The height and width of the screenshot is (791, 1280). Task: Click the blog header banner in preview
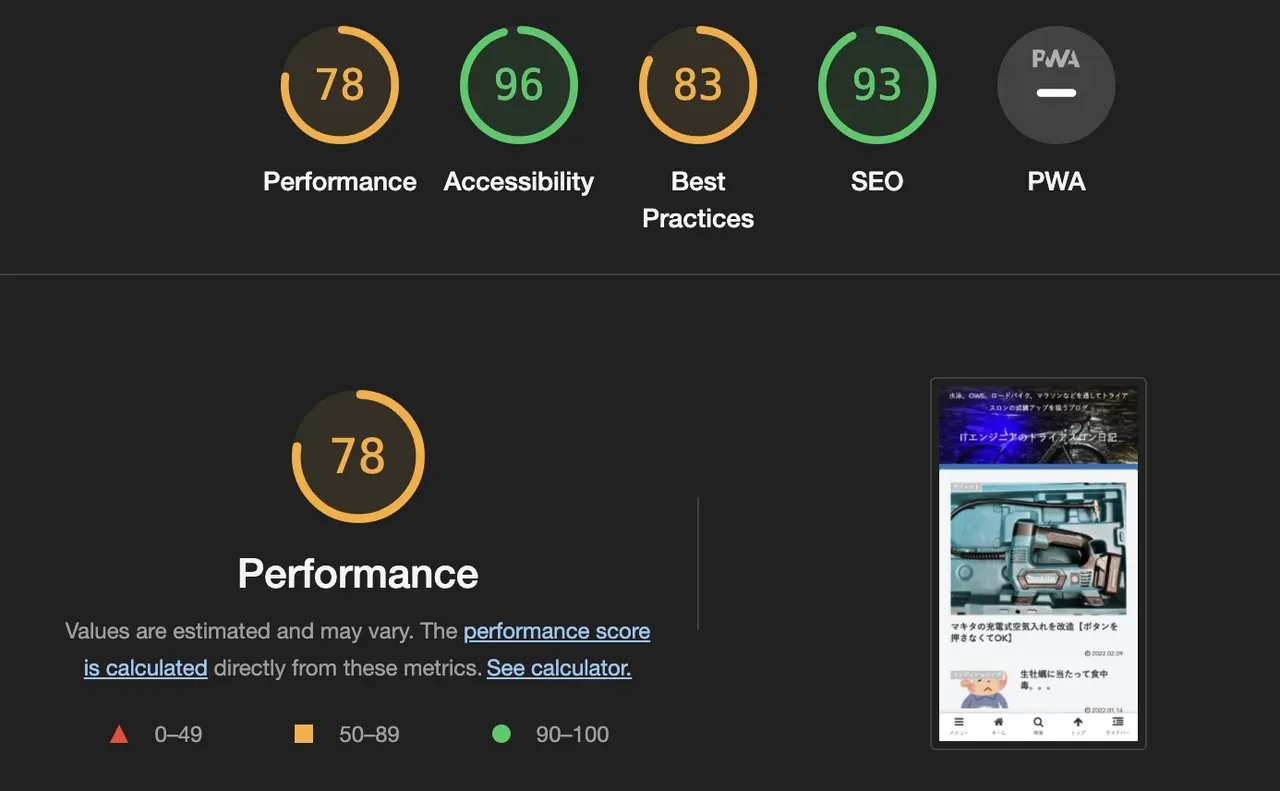click(1038, 426)
